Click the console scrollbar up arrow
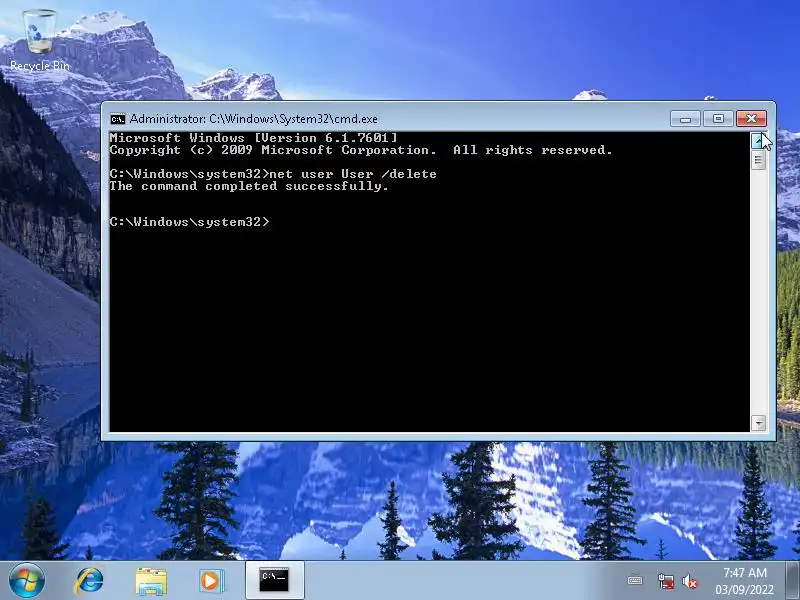Image resolution: width=800 pixels, height=600 pixels. 758,140
